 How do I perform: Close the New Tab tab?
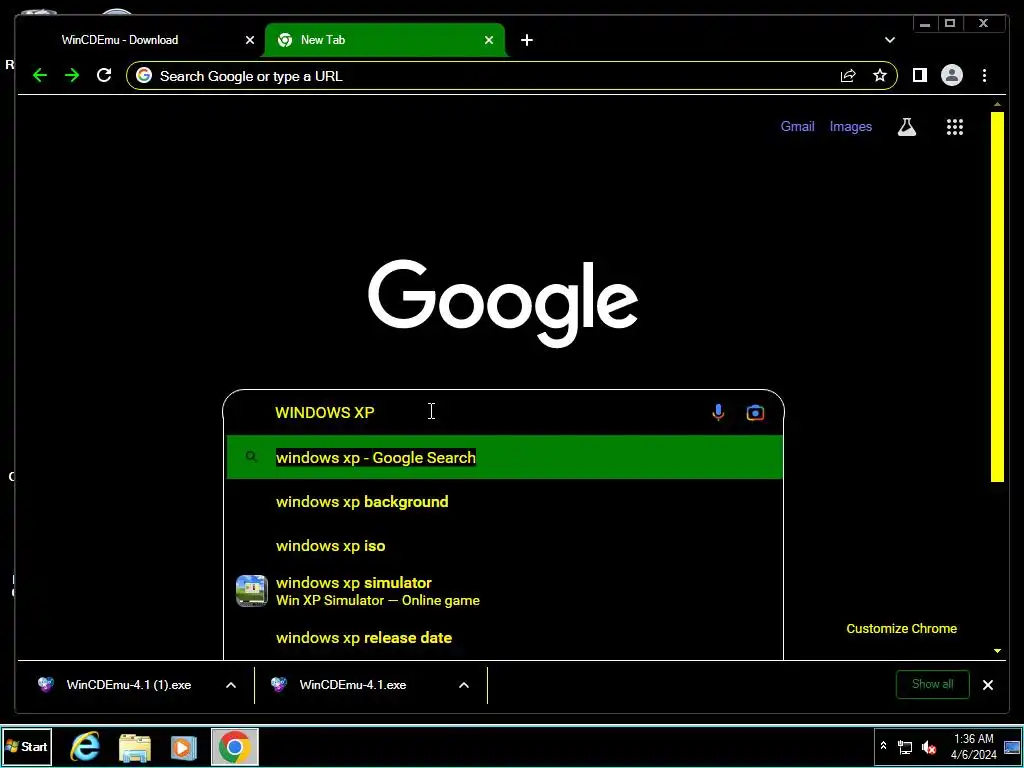pos(488,40)
